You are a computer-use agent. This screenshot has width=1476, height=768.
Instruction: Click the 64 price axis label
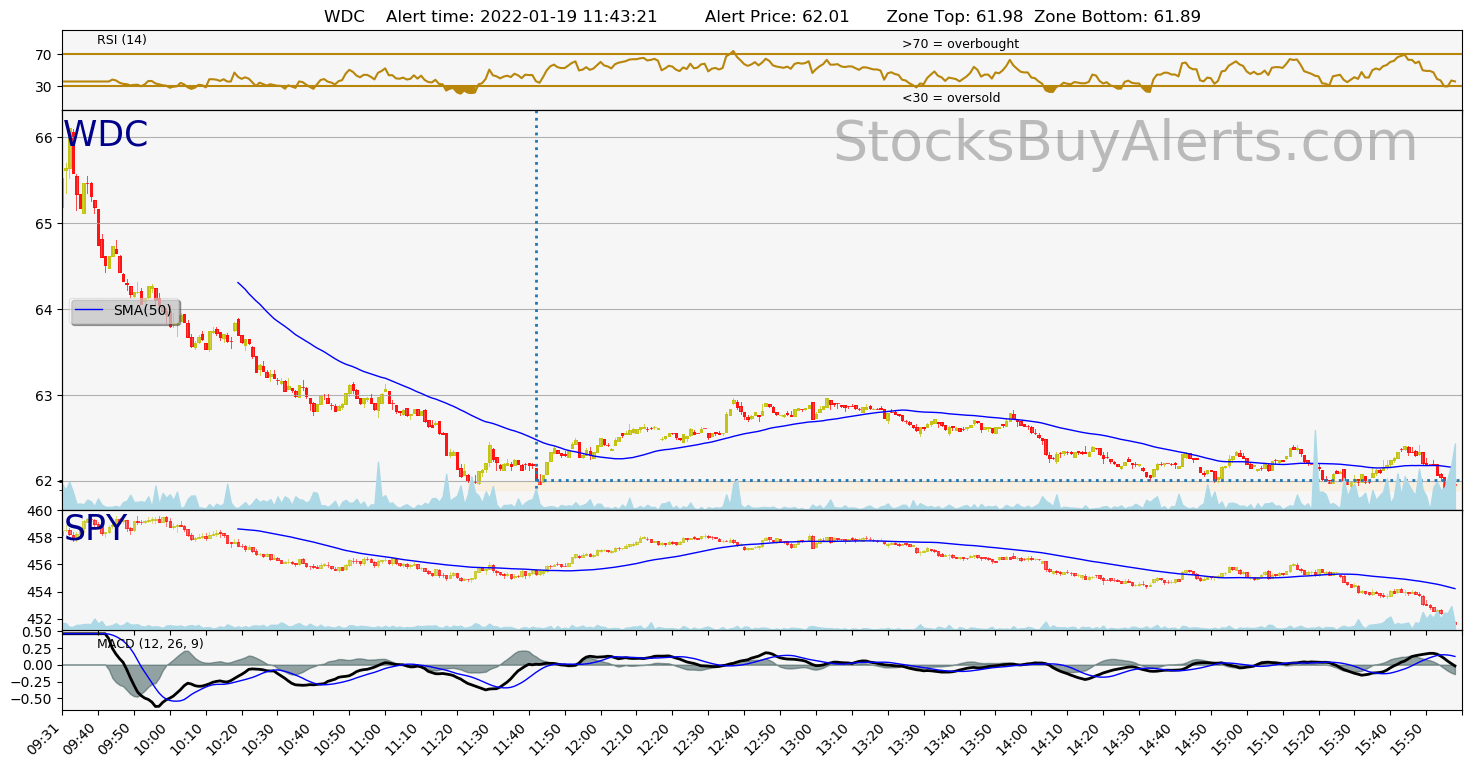(44, 310)
